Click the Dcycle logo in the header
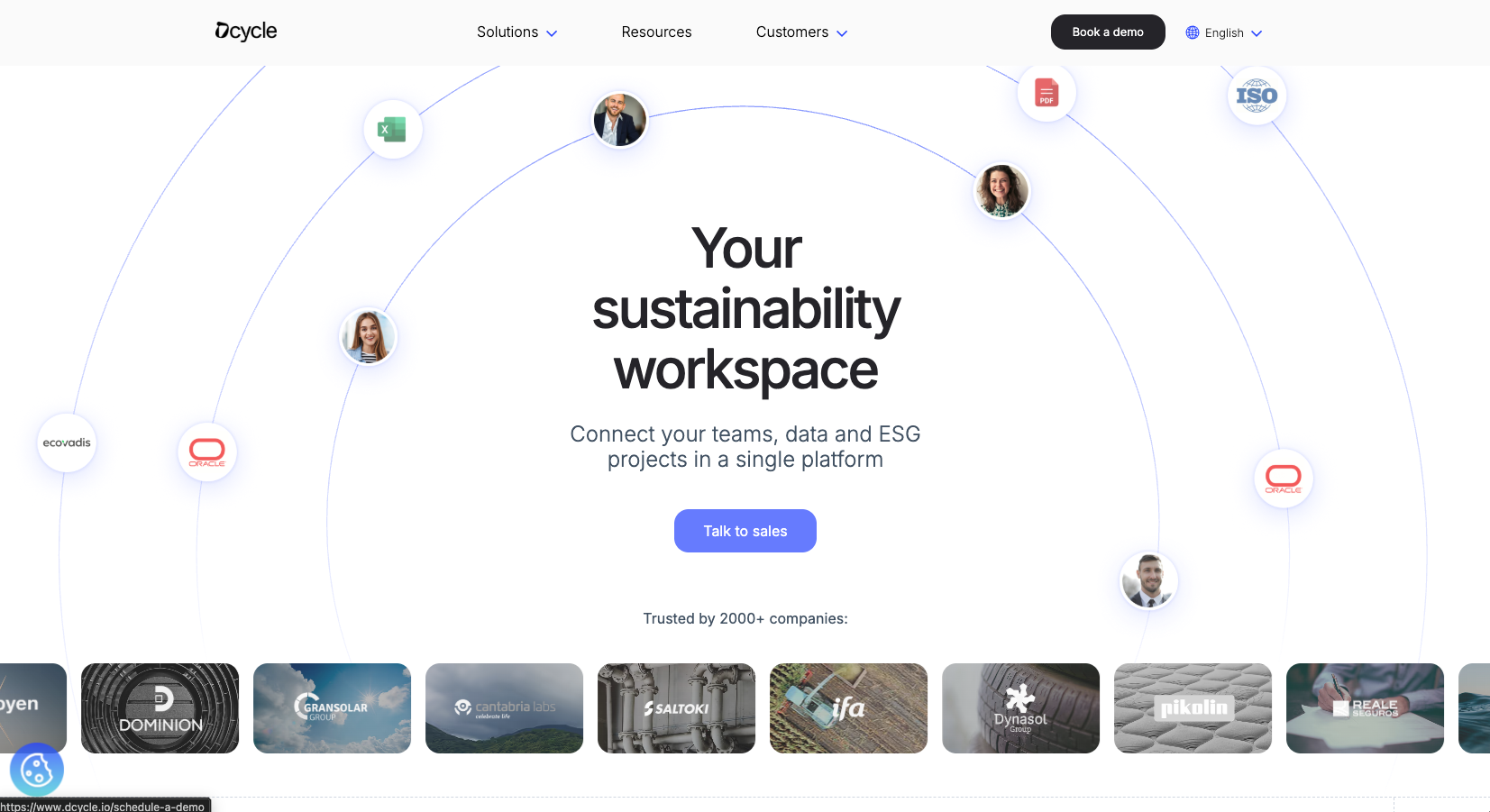The height and width of the screenshot is (812, 1490). pyautogui.click(x=245, y=32)
